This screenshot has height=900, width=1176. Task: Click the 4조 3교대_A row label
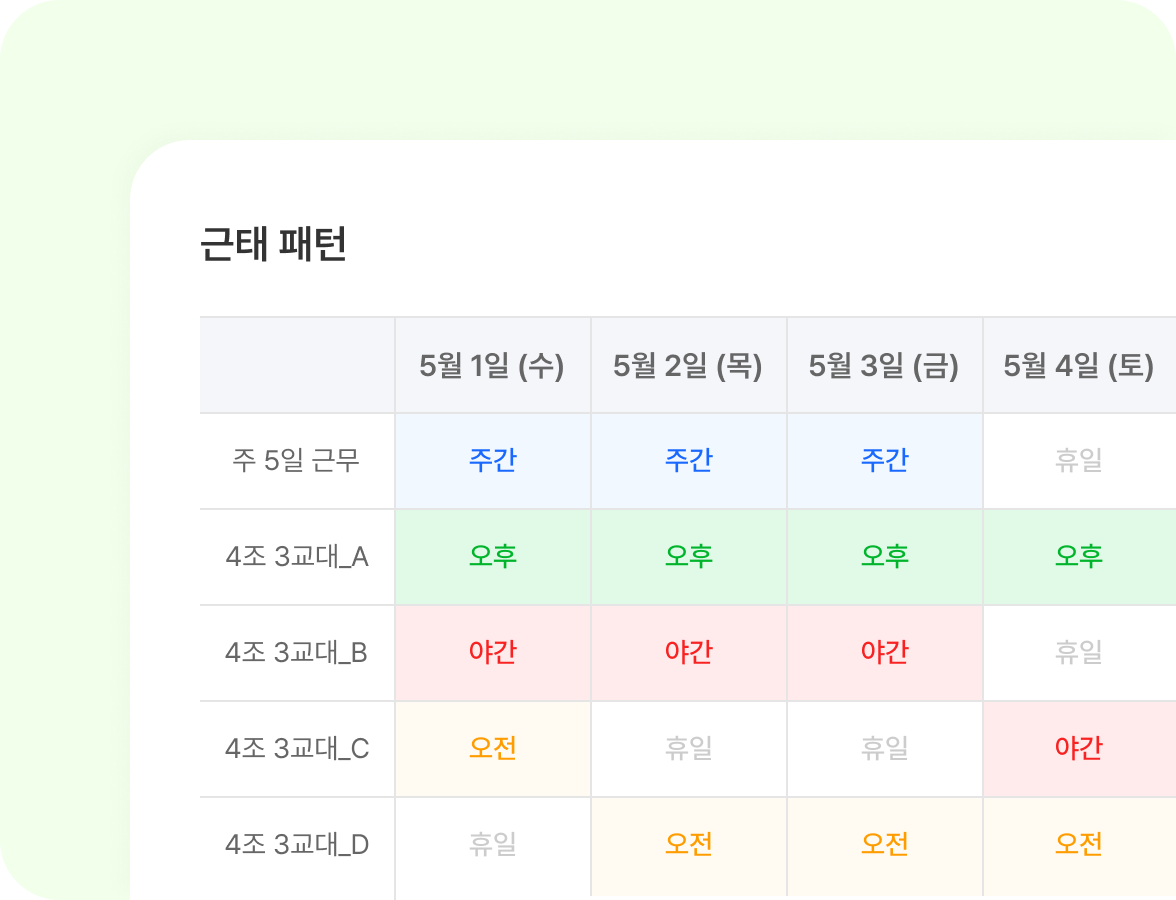point(296,557)
